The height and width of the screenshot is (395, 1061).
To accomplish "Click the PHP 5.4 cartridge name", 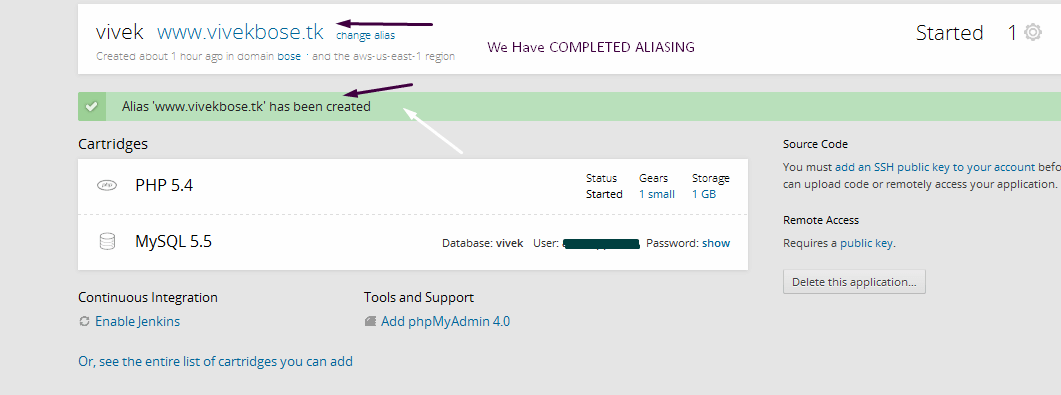I will pyautogui.click(x=164, y=185).
